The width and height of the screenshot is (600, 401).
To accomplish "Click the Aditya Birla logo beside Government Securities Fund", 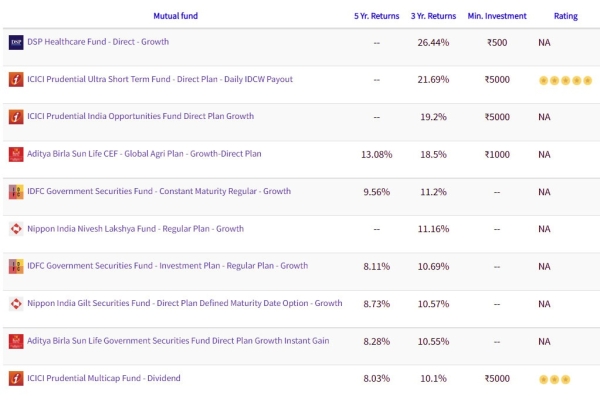I will (15, 341).
